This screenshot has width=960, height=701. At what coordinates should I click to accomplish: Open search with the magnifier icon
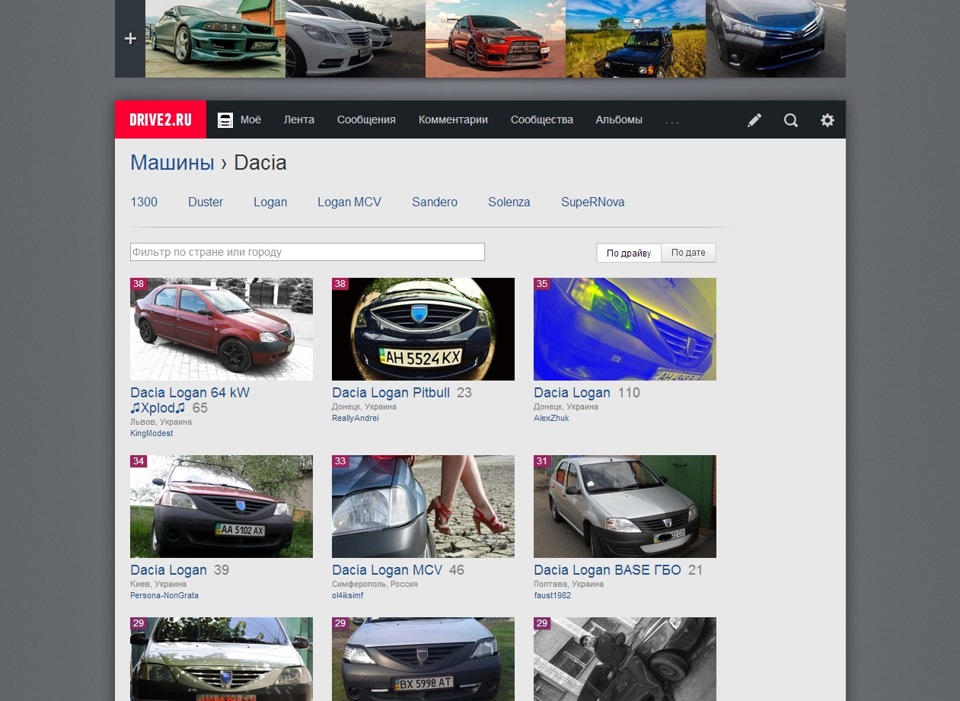[790, 120]
